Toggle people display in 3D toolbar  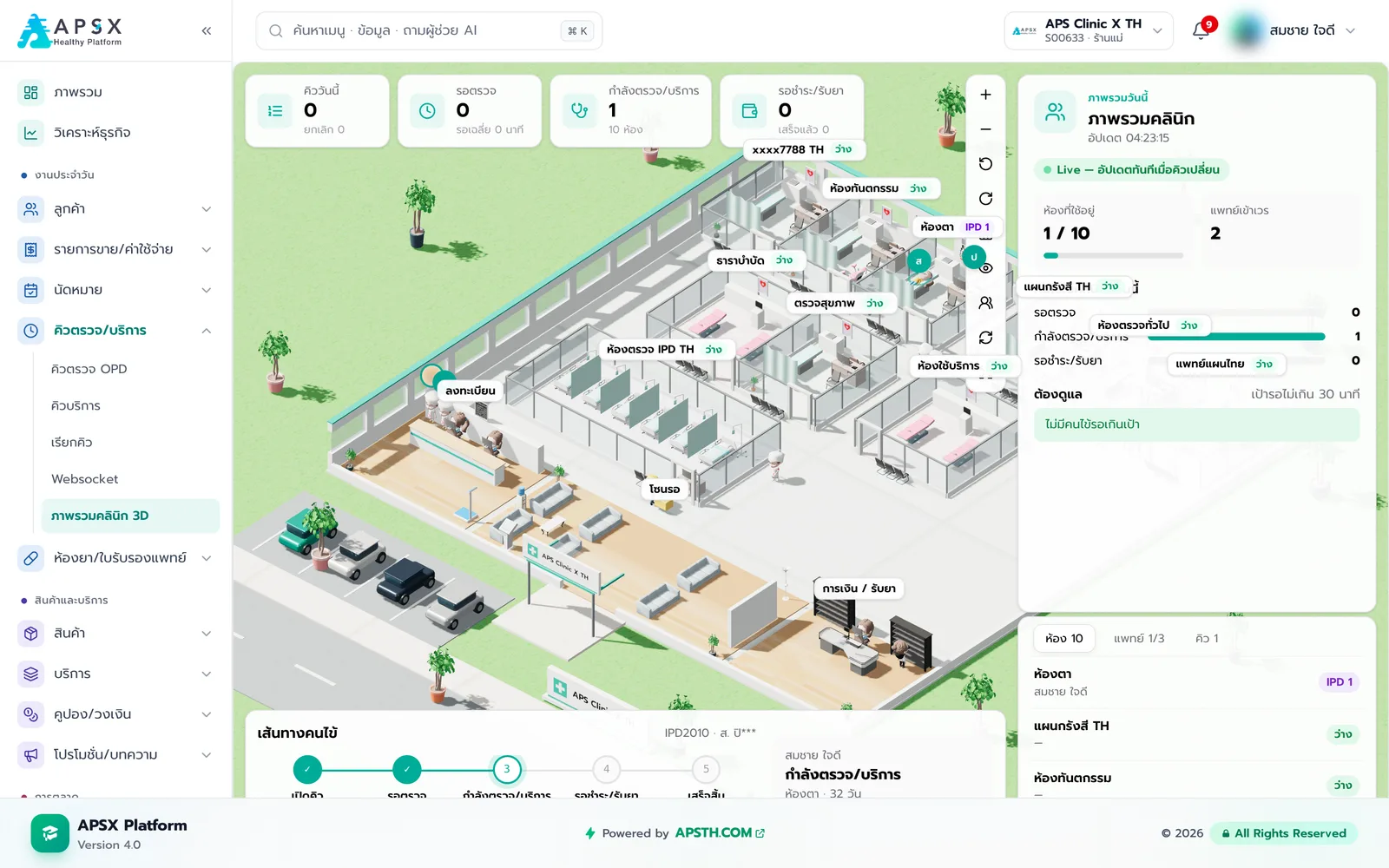(985, 303)
